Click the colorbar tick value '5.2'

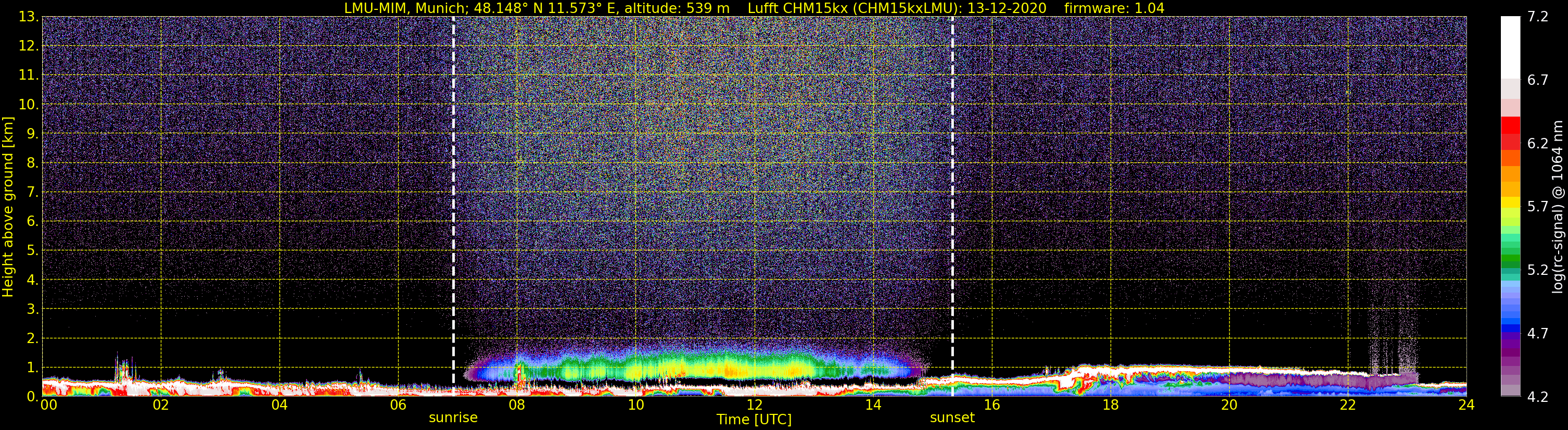(x=1538, y=270)
